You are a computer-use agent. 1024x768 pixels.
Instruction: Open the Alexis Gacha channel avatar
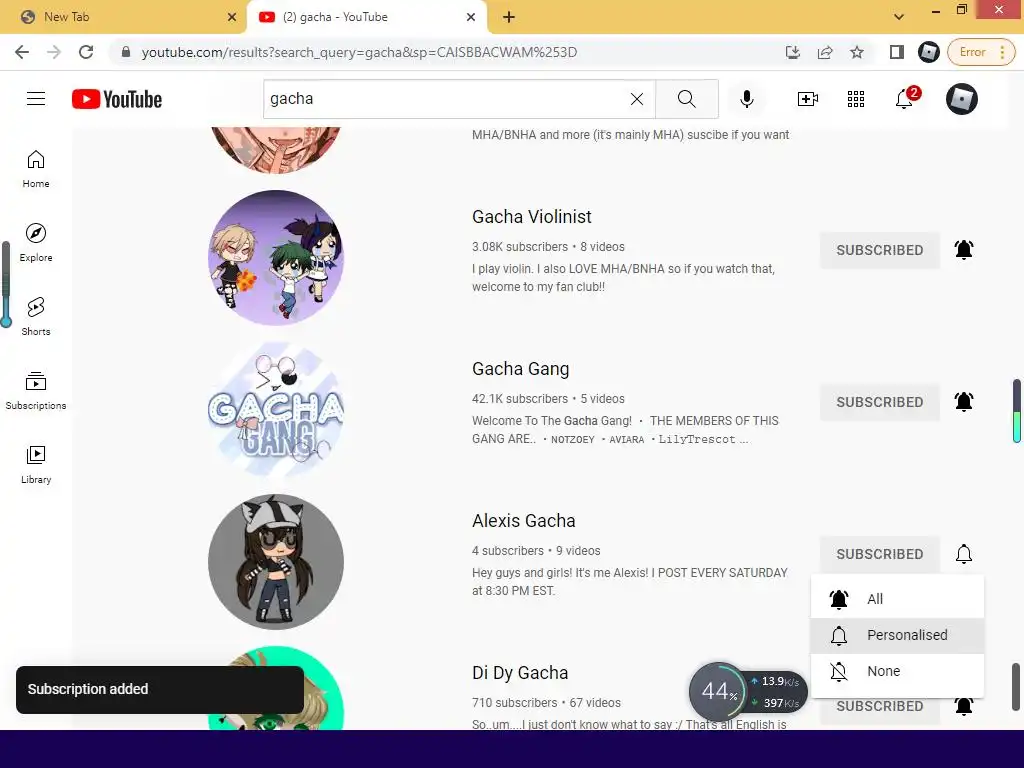[x=276, y=562]
